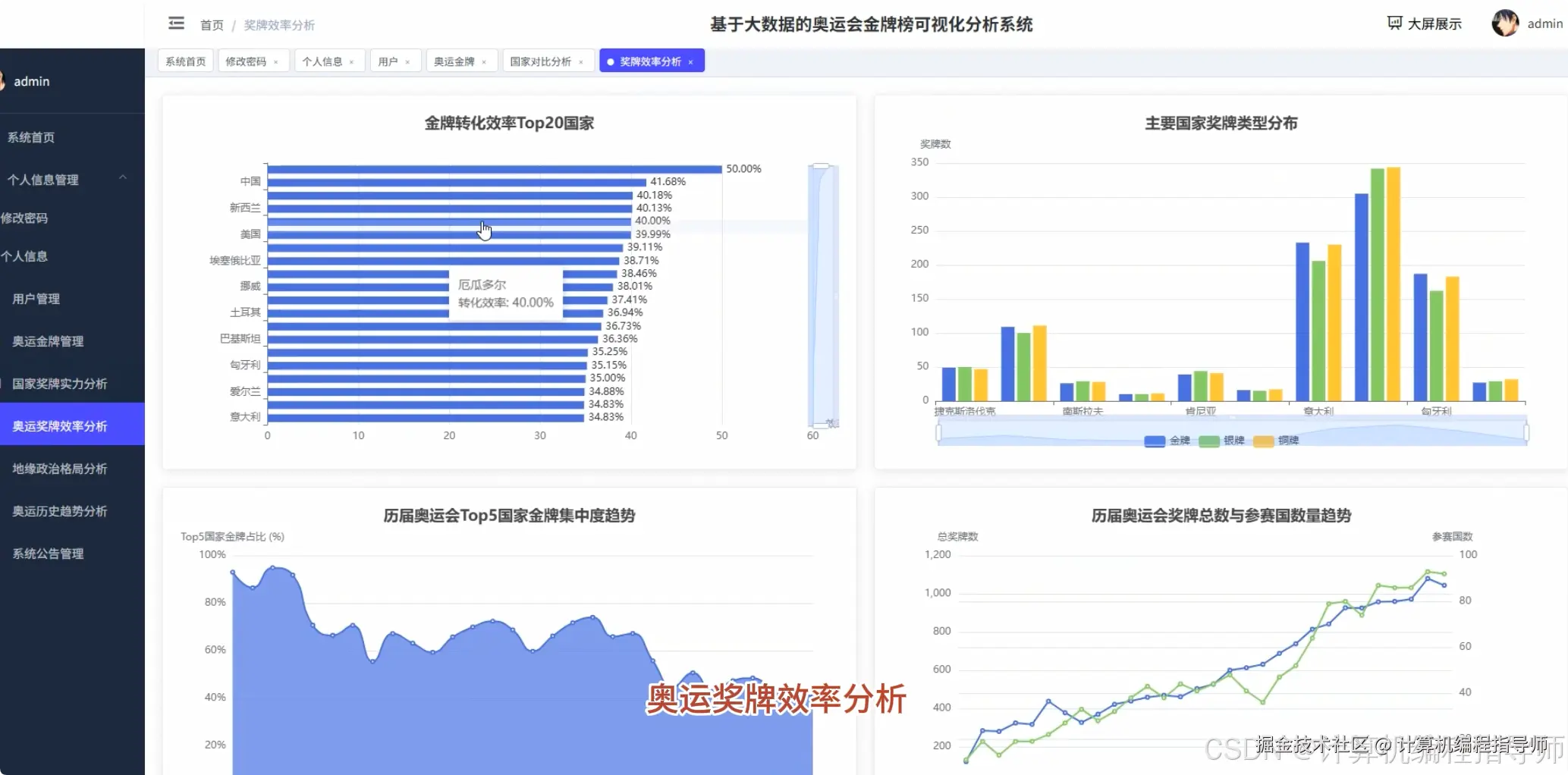The height and width of the screenshot is (775, 1568).
Task: Toggle the 银牌 legend series
Action: (1221, 441)
